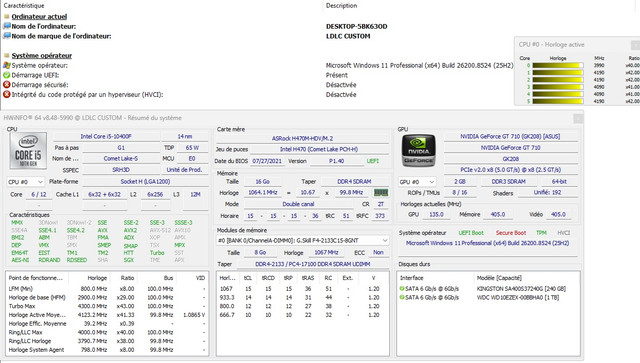
Task: Click the green TPM status label
Action: click(x=541, y=233)
